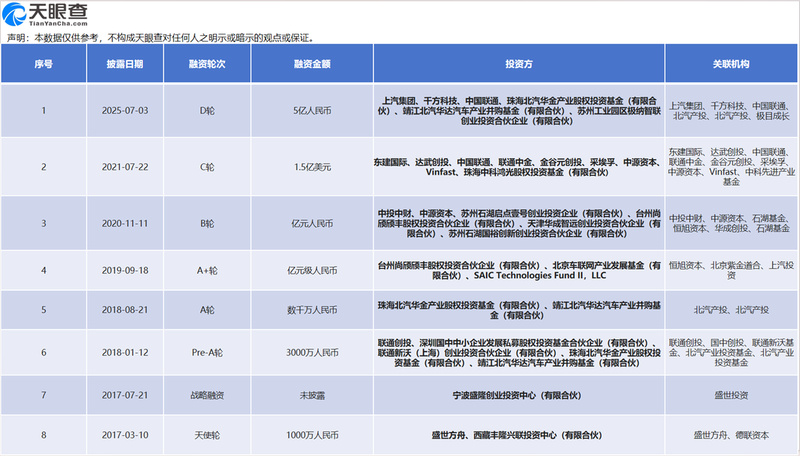The width and height of the screenshot is (800, 456).
Task: Click related cell 恒旭资本、北京紫金道合
Action: [731, 270]
